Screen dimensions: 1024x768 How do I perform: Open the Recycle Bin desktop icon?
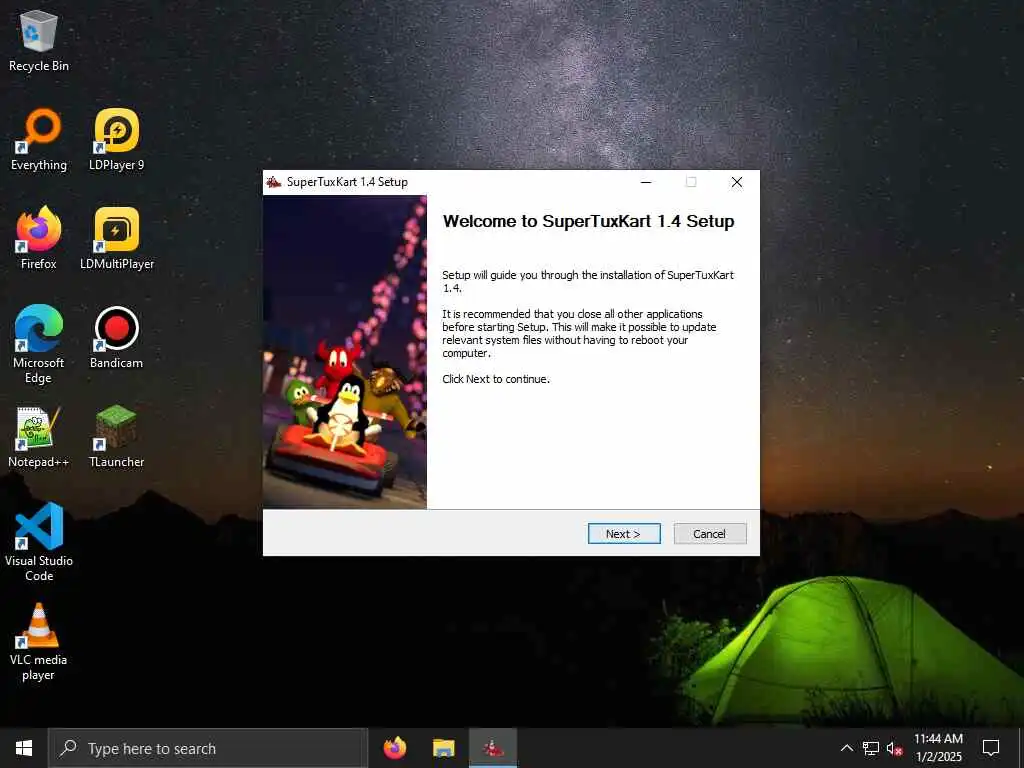(39, 41)
